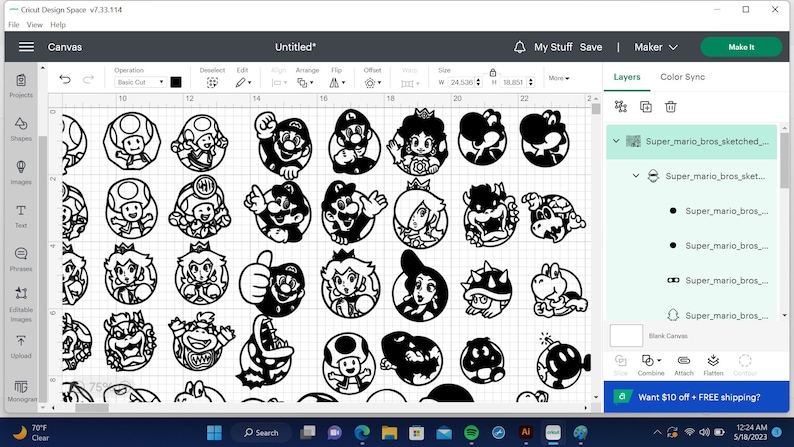794x447 pixels.
Task: Select the Mario thumbs-up design
Action: click(x=270, y=284)
